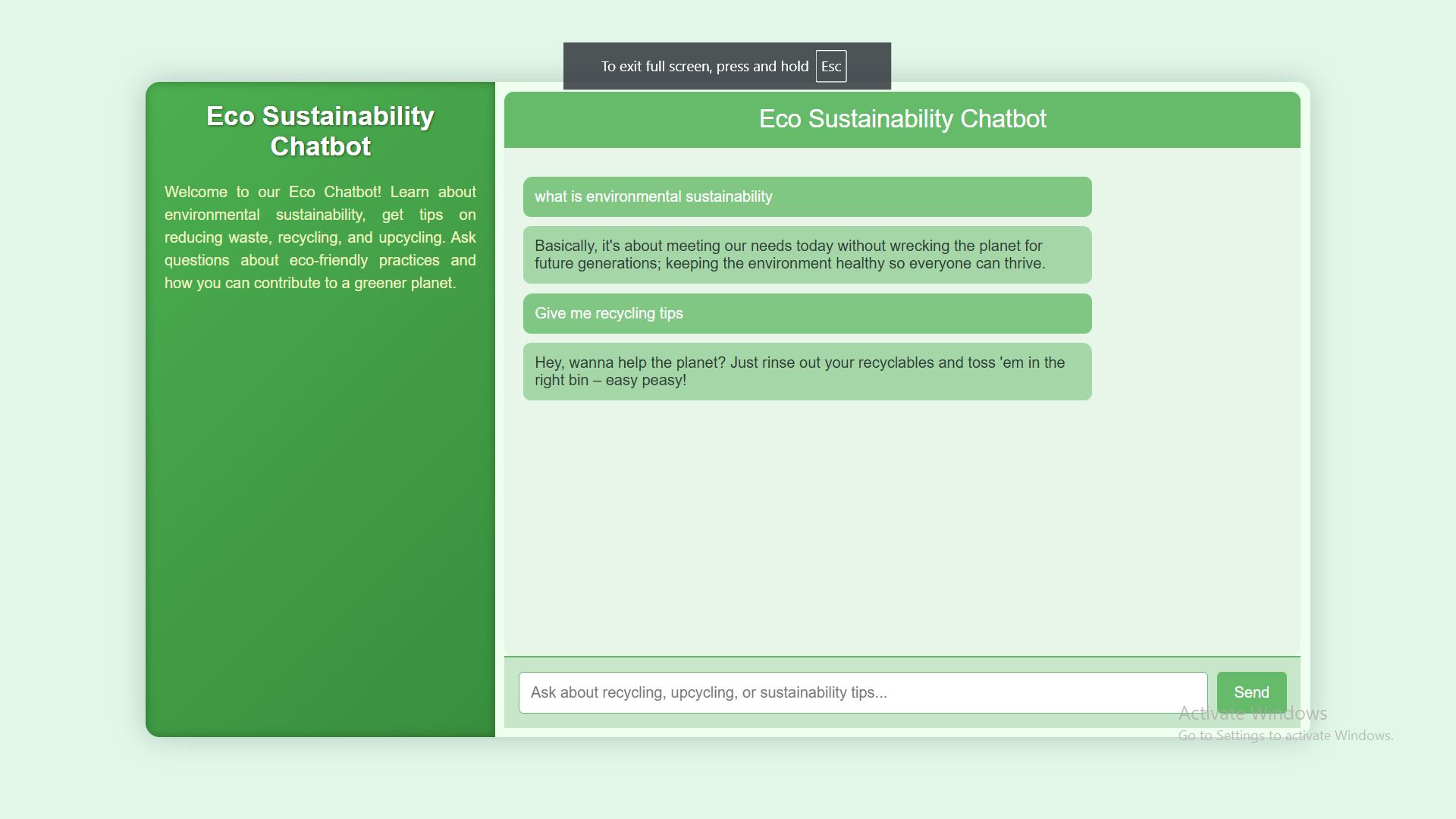Focus the 'Ask about recycling' input field
Viewport: 1456px width, 819px height.
[862, 692]
